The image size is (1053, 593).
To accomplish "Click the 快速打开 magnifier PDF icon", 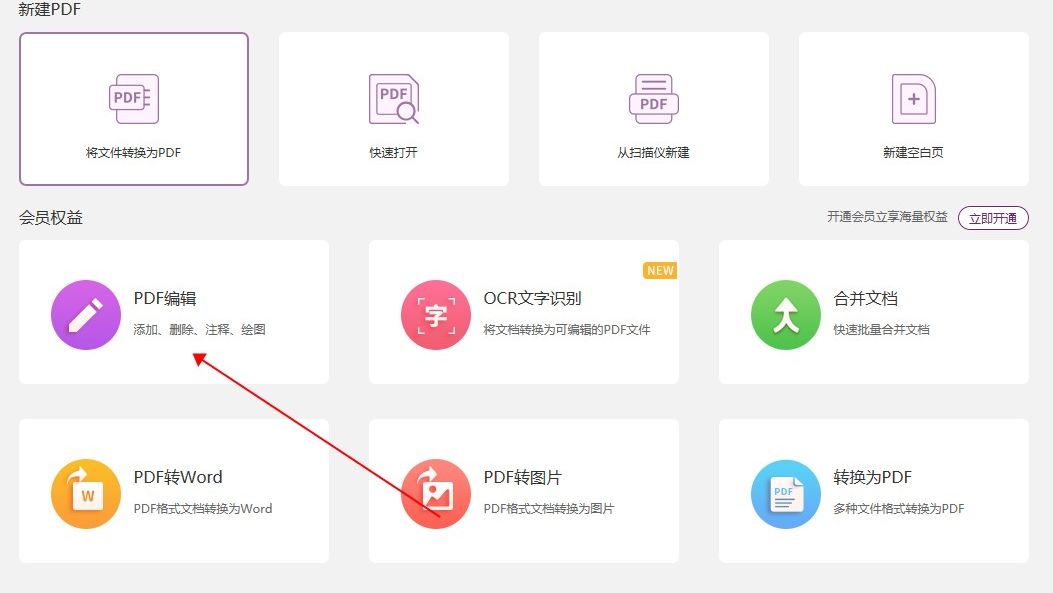I will 393,97.
